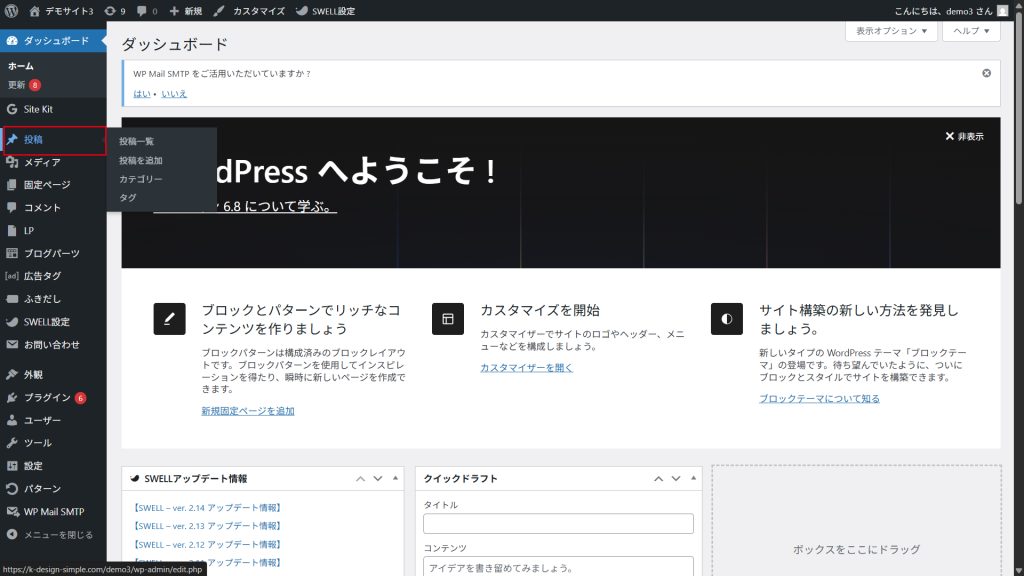Collapse the sidebar with メニューを閉じる
Screen dimensions: 1024x576
[x=58, y=535]
